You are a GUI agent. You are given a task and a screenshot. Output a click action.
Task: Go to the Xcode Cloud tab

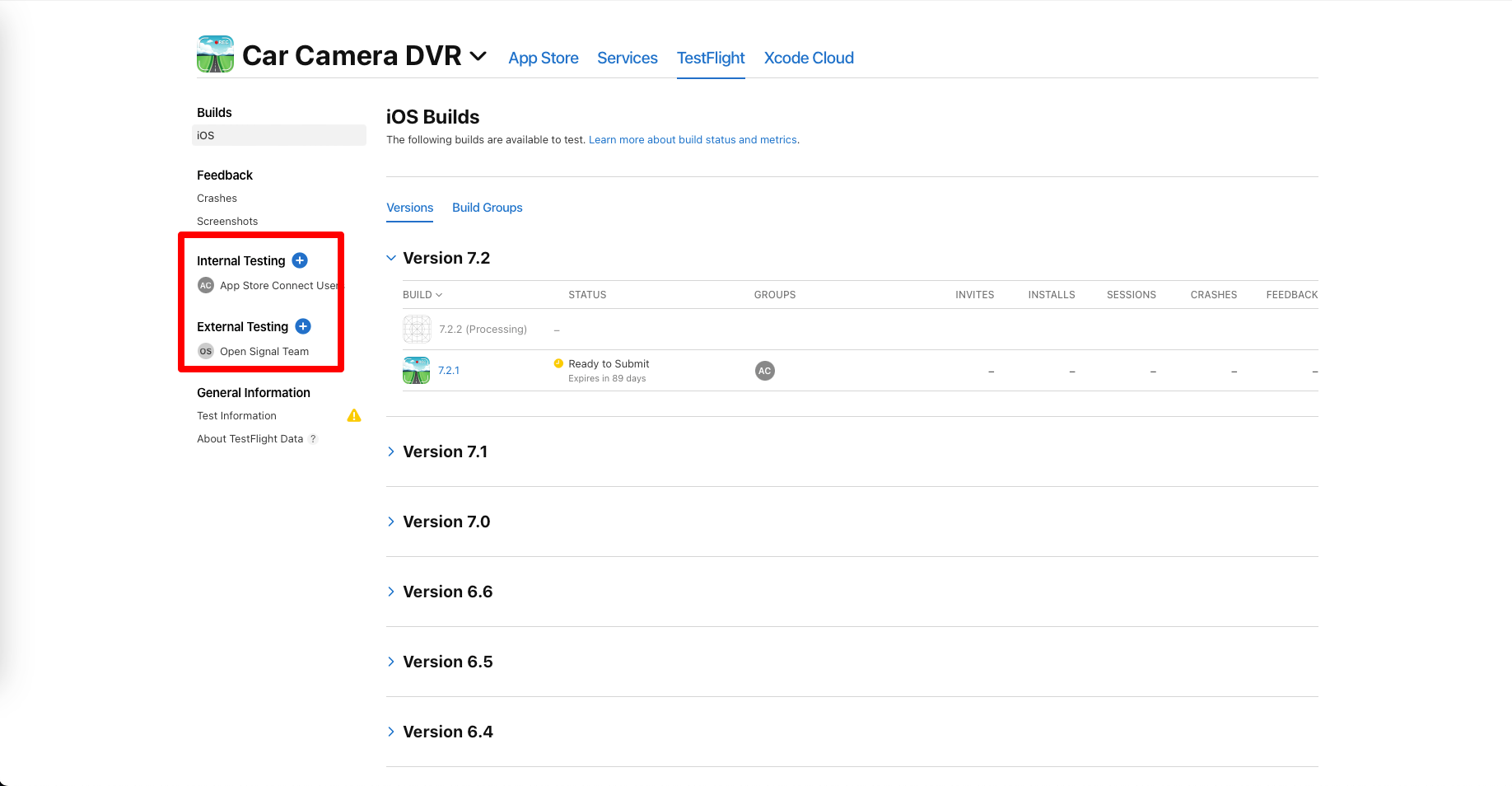pyautogui.click(x=809, y=58)
